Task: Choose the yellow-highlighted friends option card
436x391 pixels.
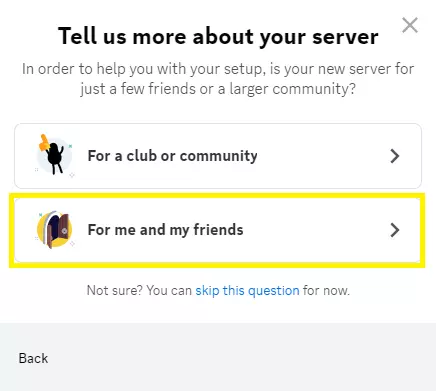Action: coord(217,230)
